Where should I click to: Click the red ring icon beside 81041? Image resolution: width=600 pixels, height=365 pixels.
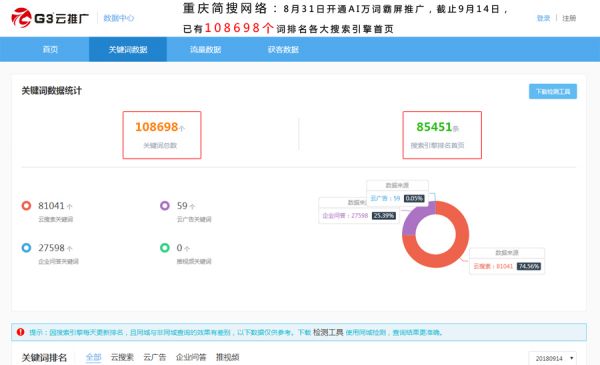(x=26, y=205)
